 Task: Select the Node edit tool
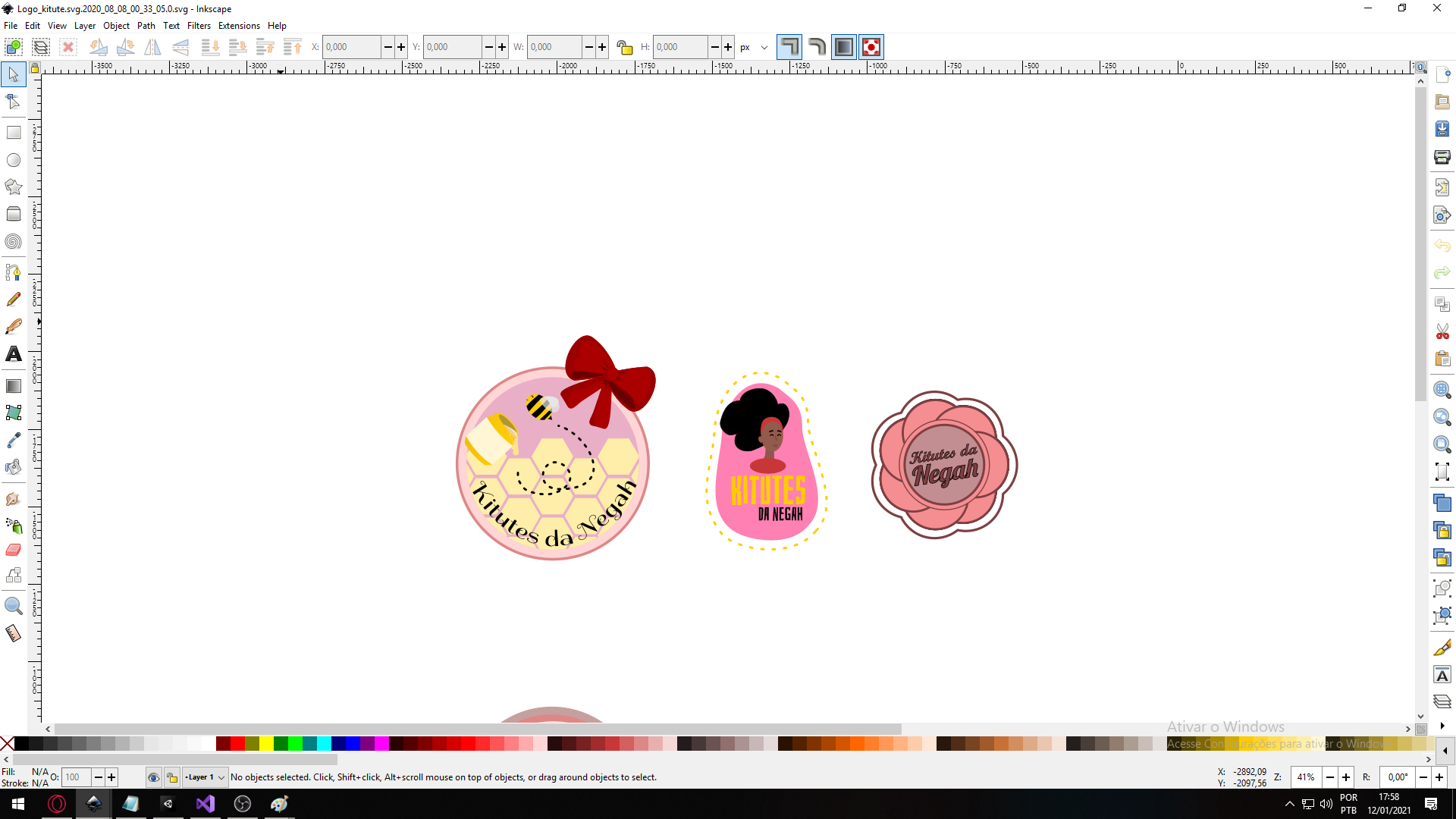(14, 102)
